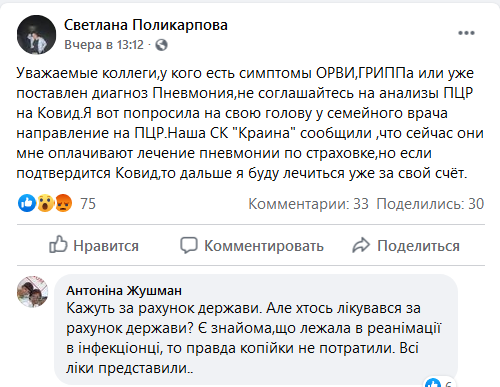Click the public globe privacy icon
Viewport: 500px width, 387px height.
[x=161, y=45]
